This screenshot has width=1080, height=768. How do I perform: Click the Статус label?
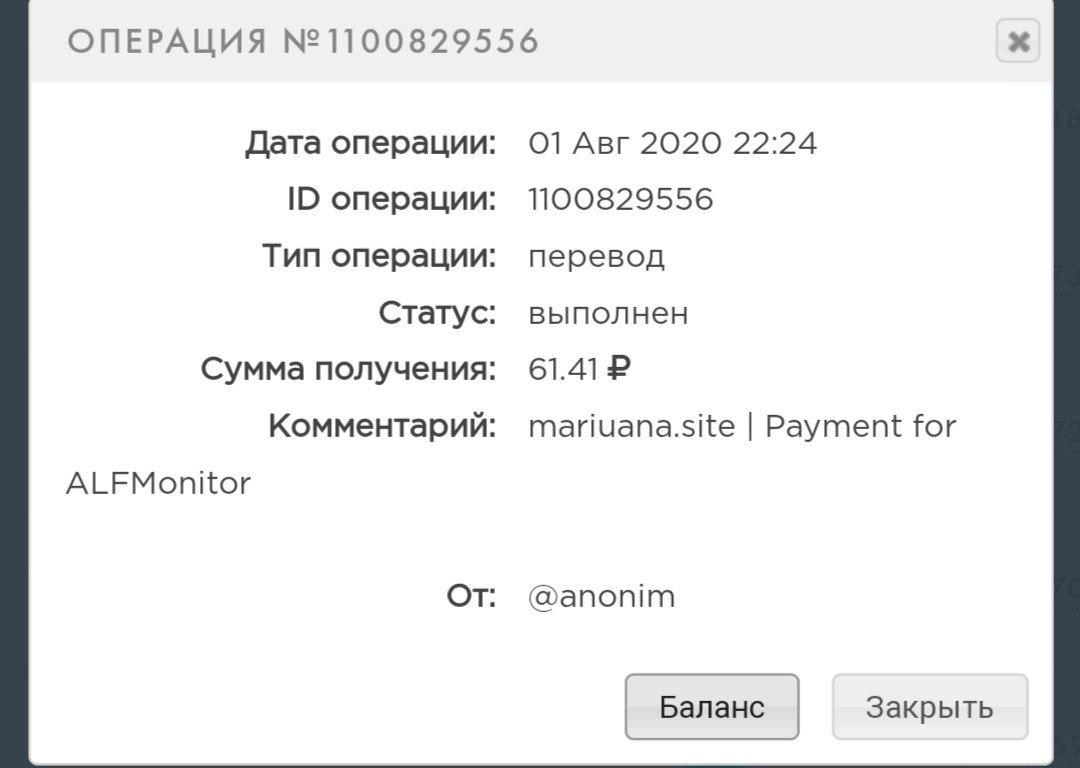point(437,314)
